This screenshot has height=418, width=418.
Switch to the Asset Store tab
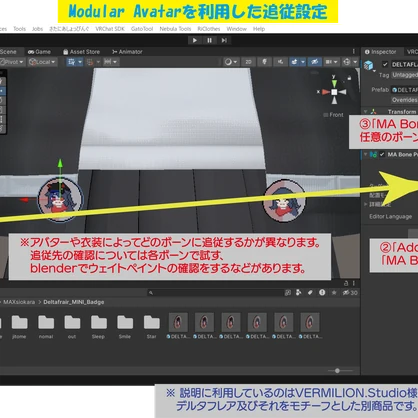pyautogui.click(x=81, y=52)
